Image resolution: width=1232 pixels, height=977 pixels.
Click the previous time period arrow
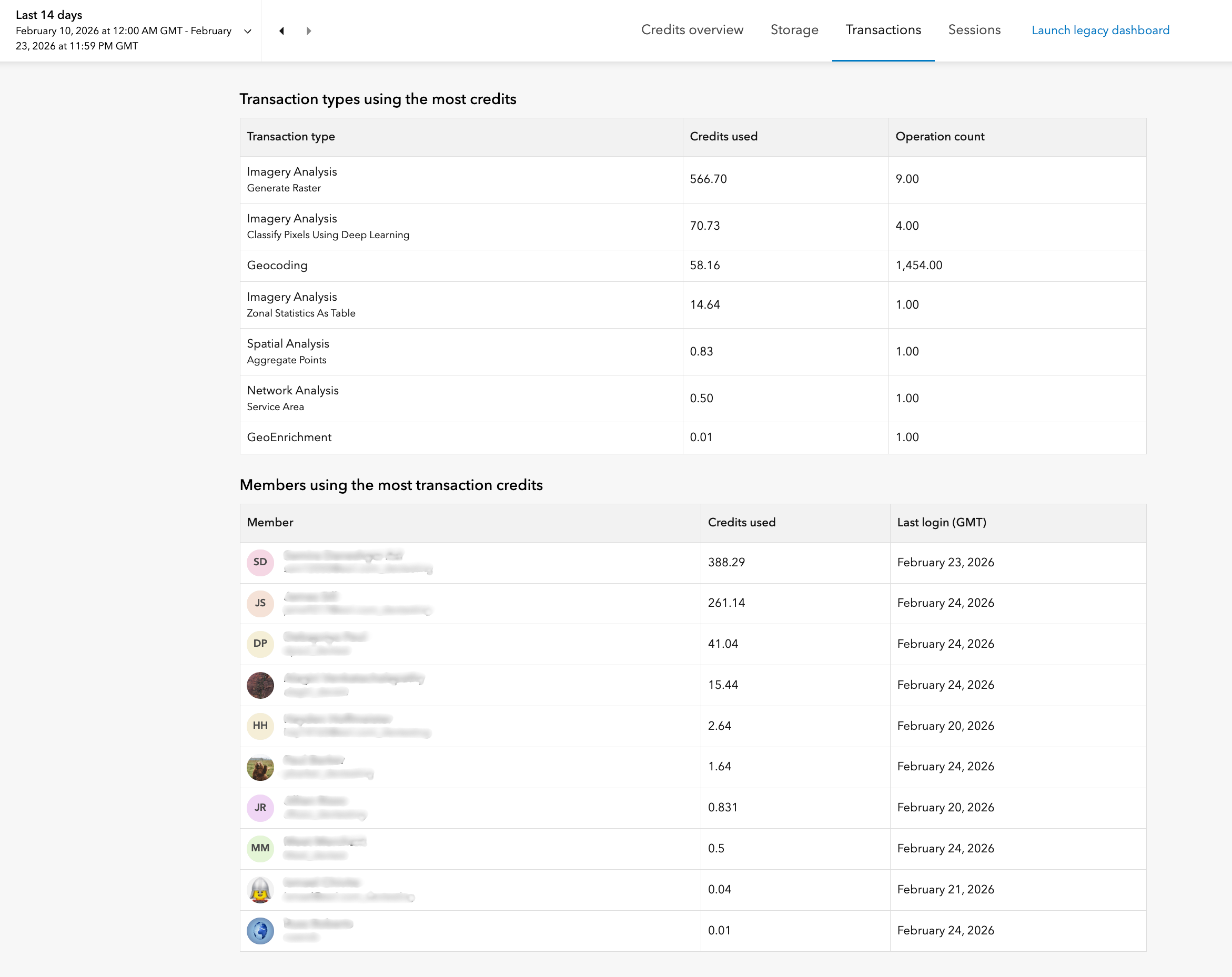point(282,31)
